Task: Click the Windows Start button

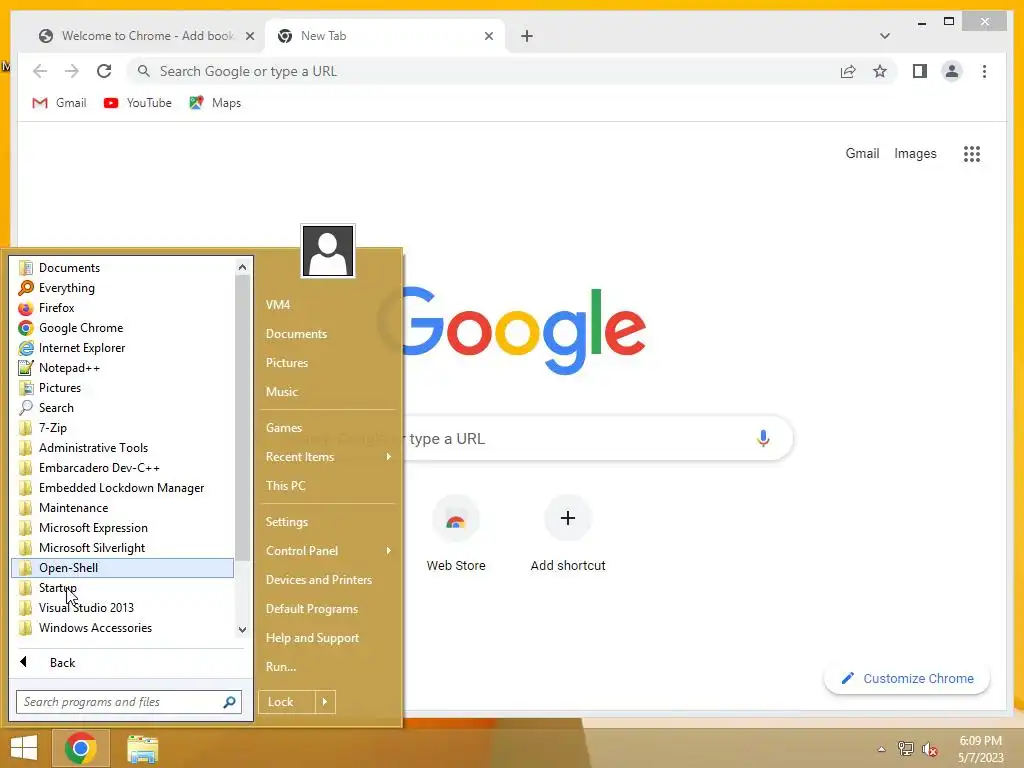Action: point(24,748)
